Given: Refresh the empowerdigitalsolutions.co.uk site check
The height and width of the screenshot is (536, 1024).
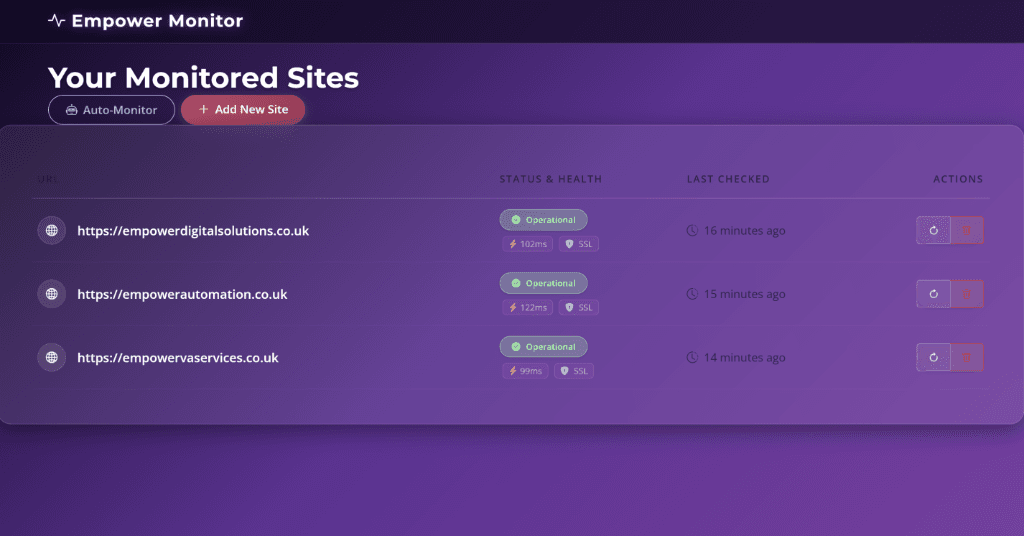Looking at the screenshot, I should coord(933,230).
